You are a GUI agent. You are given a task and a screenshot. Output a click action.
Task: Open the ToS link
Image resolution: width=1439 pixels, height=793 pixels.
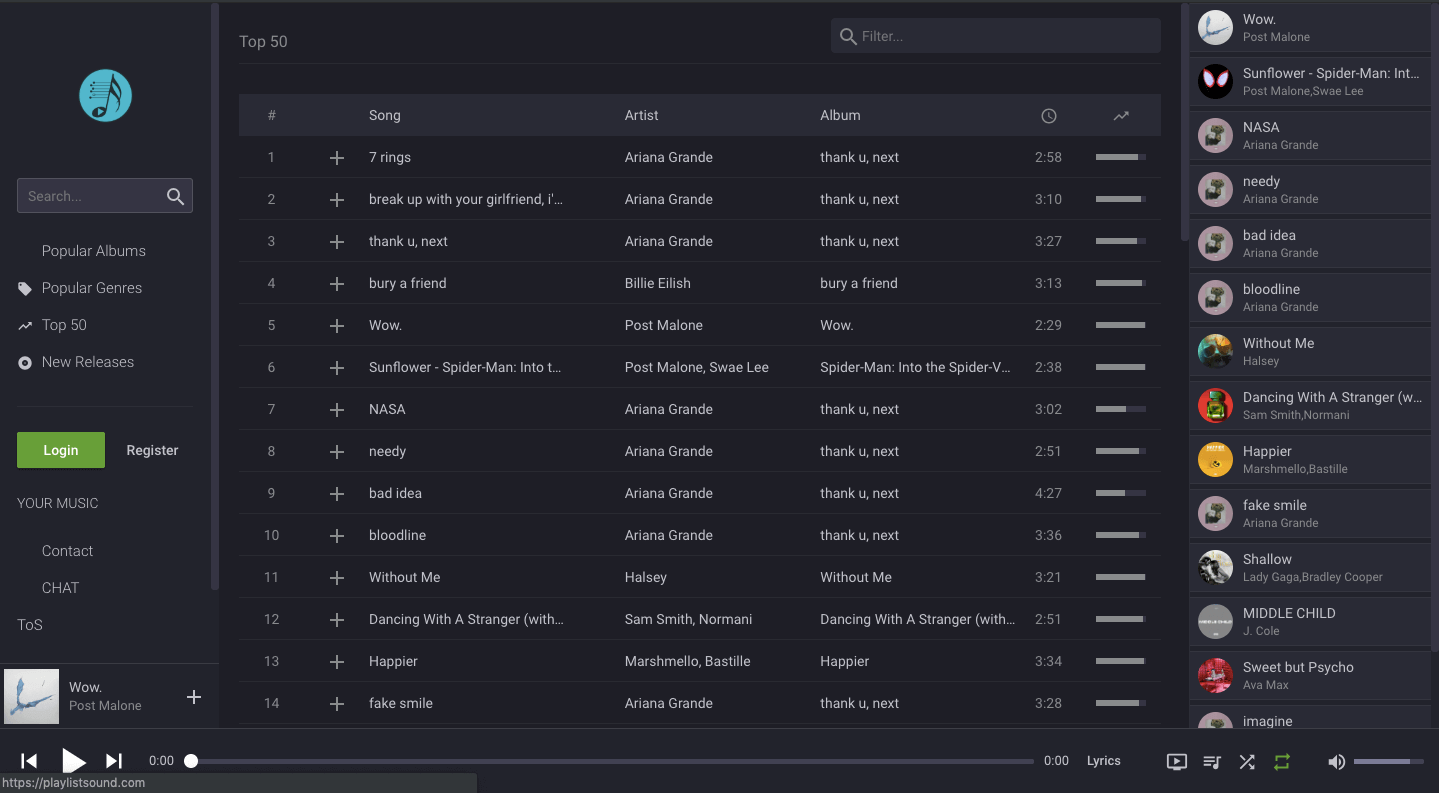30,625
